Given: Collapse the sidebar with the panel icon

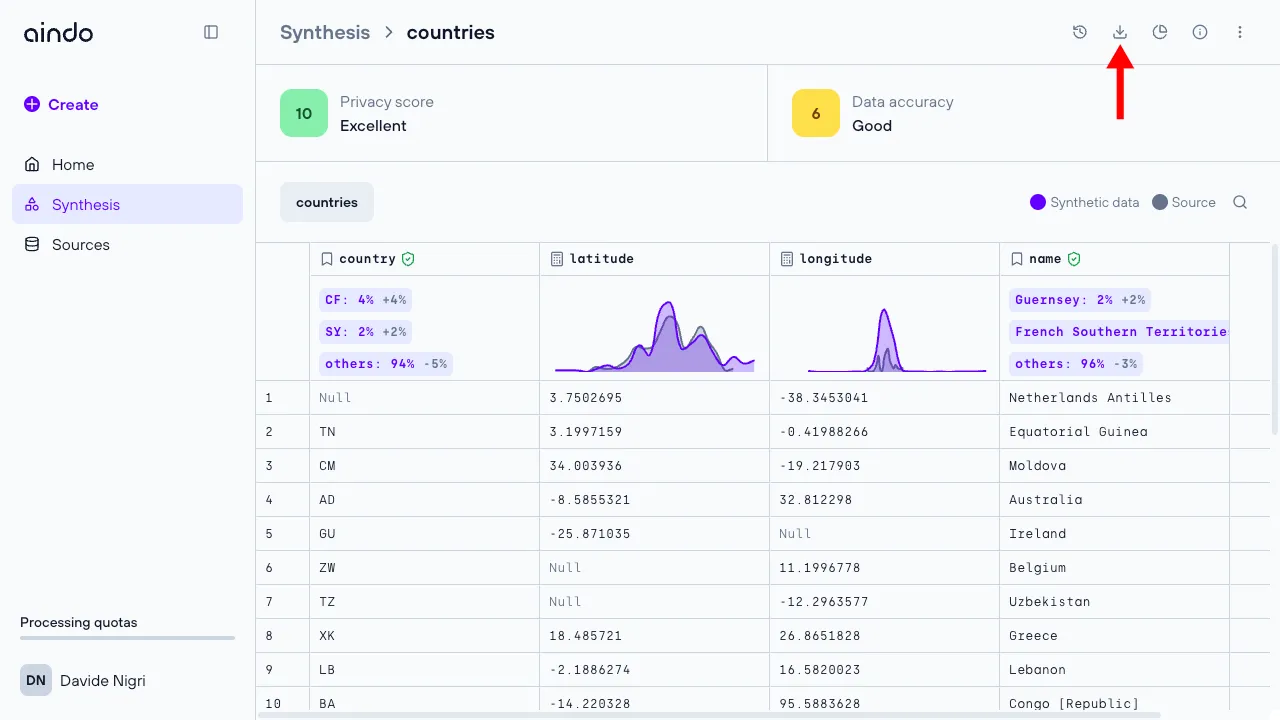Looking at the screenshot, I should (211, 32).
